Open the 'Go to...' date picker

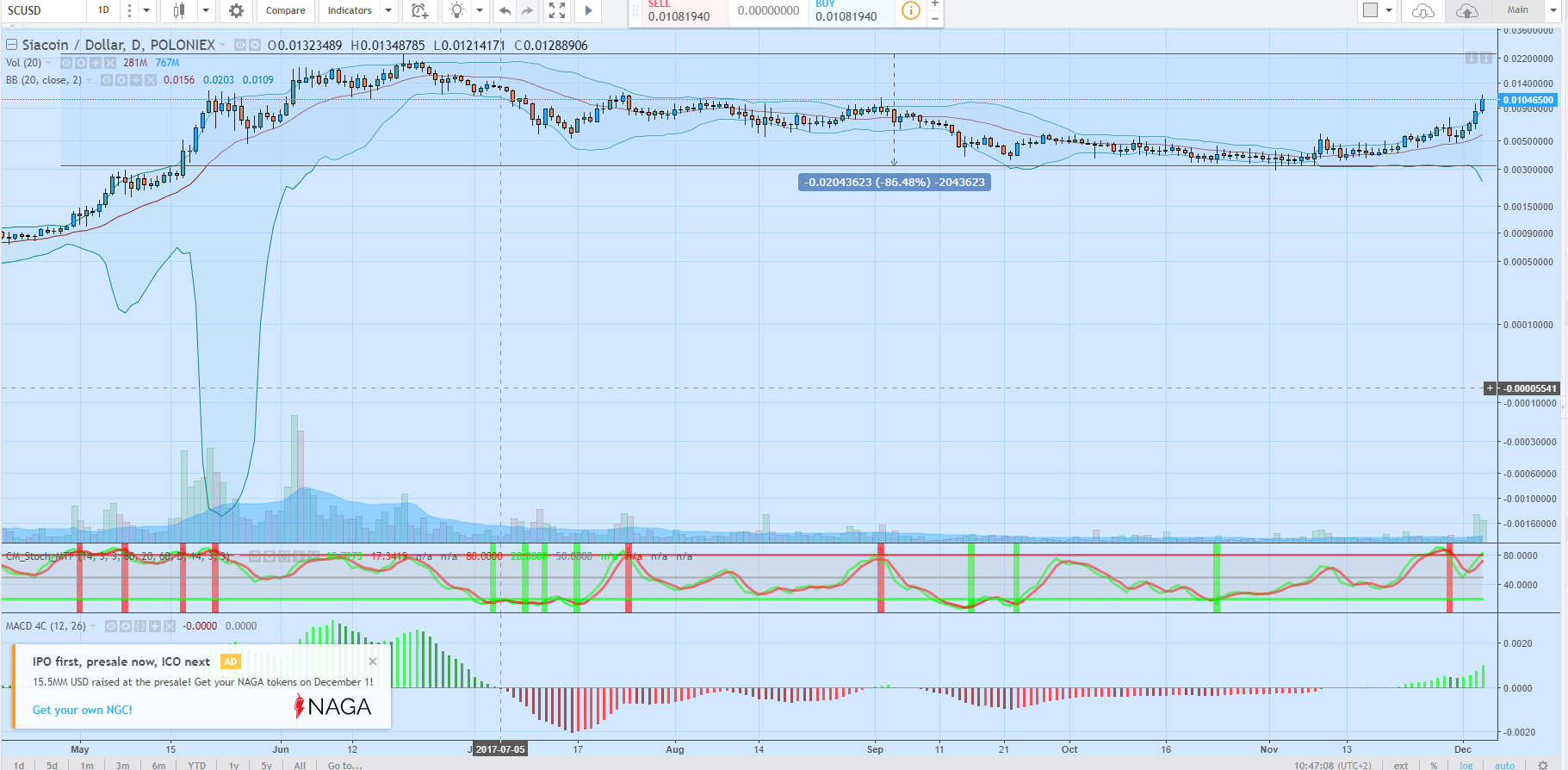point(344,765)
